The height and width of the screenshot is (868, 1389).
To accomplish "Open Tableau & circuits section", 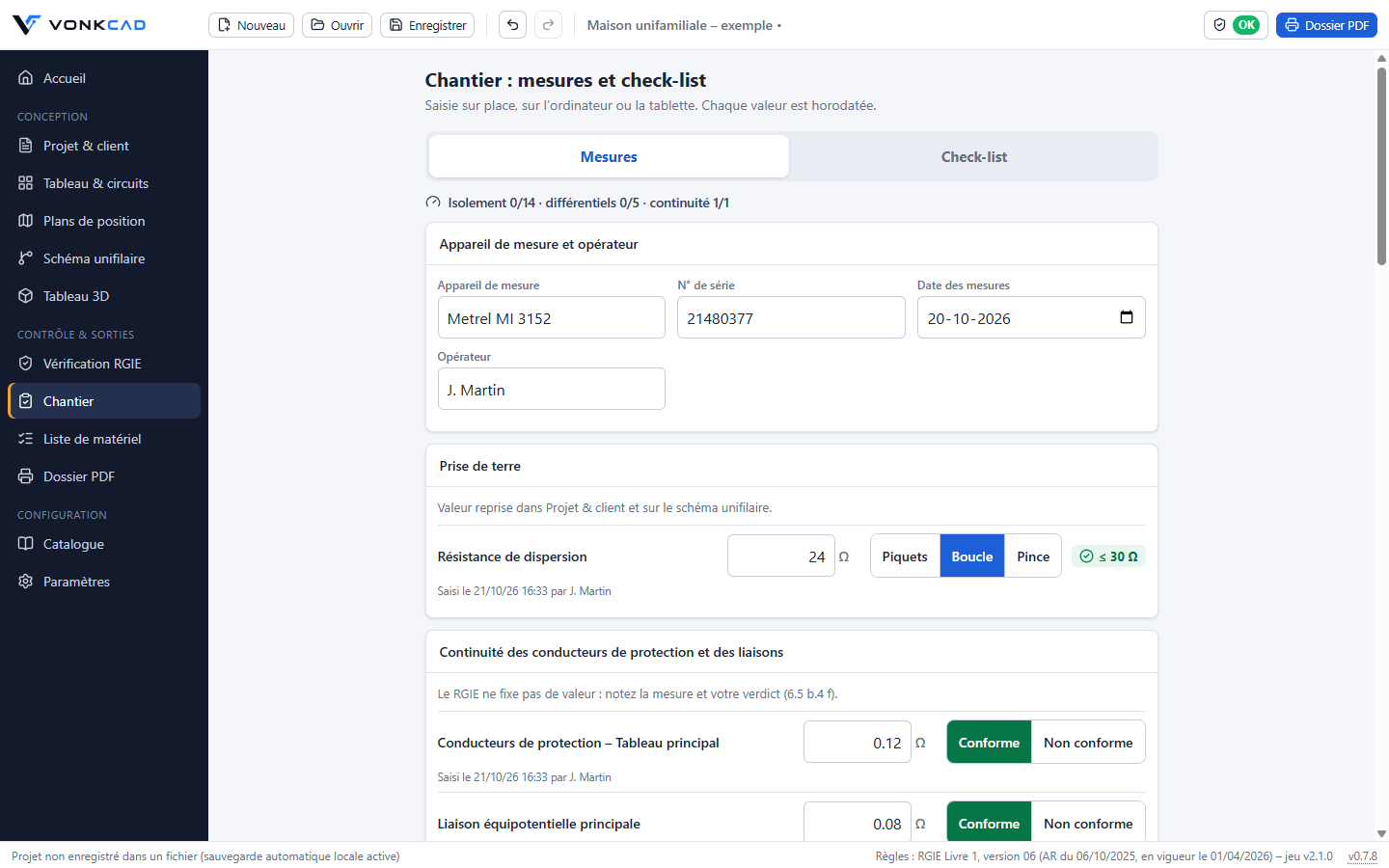I will pos(104,183).
